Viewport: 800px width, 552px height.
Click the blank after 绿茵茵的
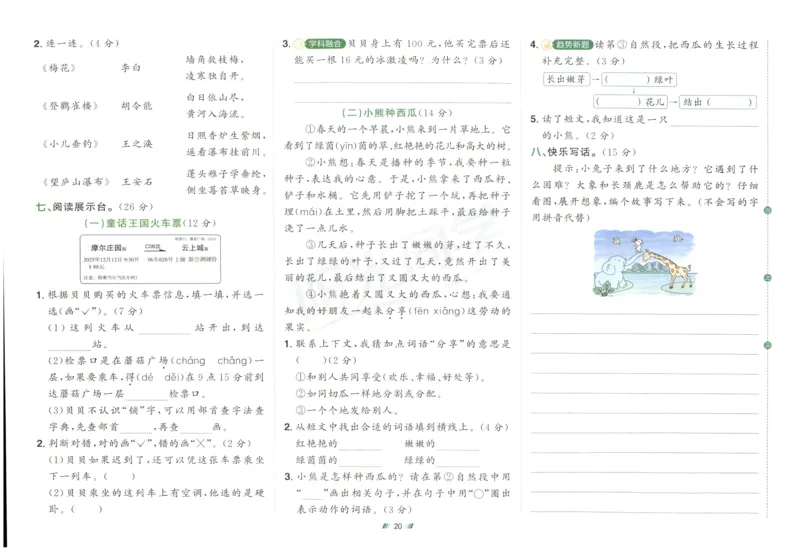[x=360, y=461]
